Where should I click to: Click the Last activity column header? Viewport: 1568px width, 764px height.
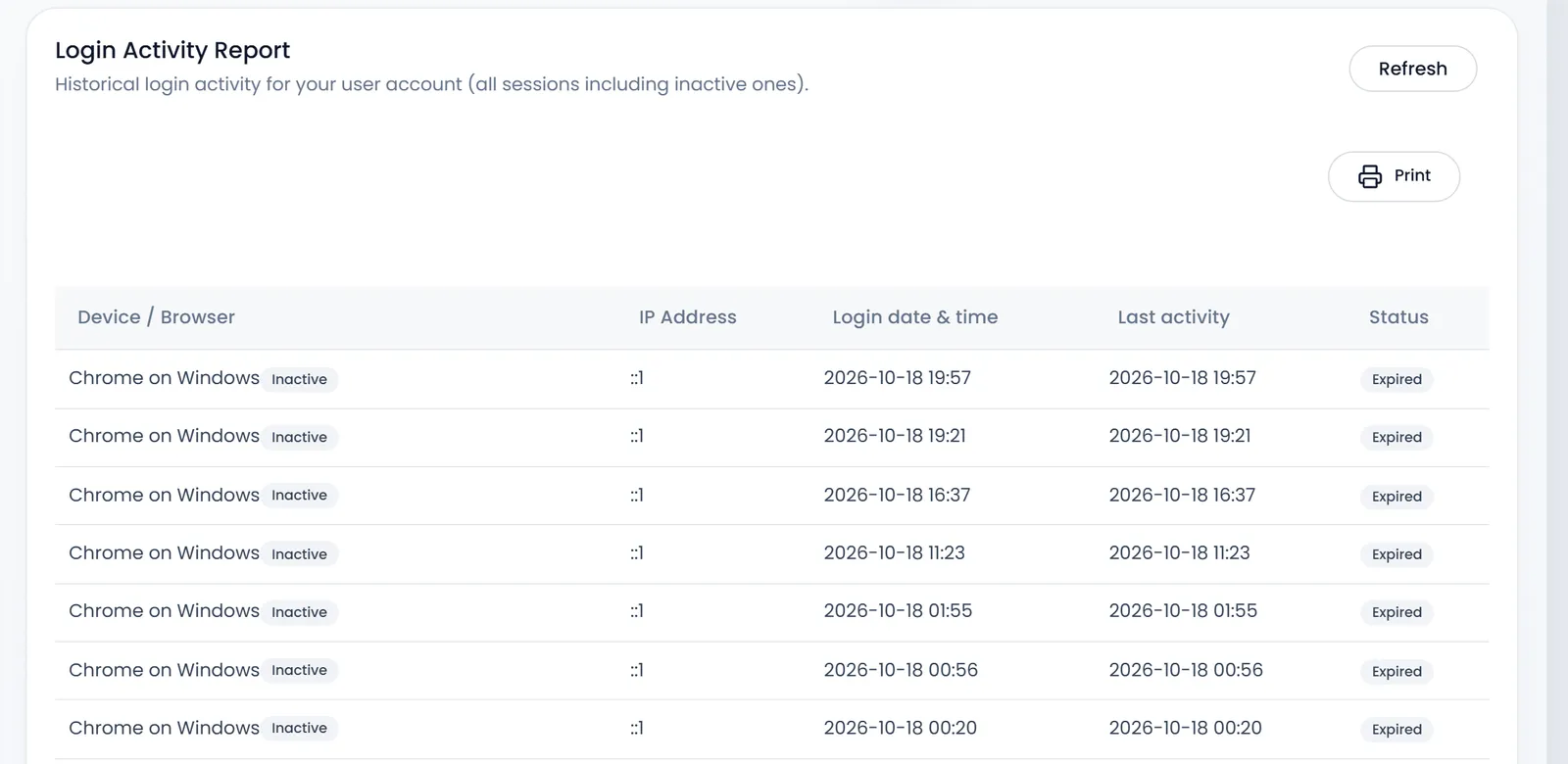1173,317
